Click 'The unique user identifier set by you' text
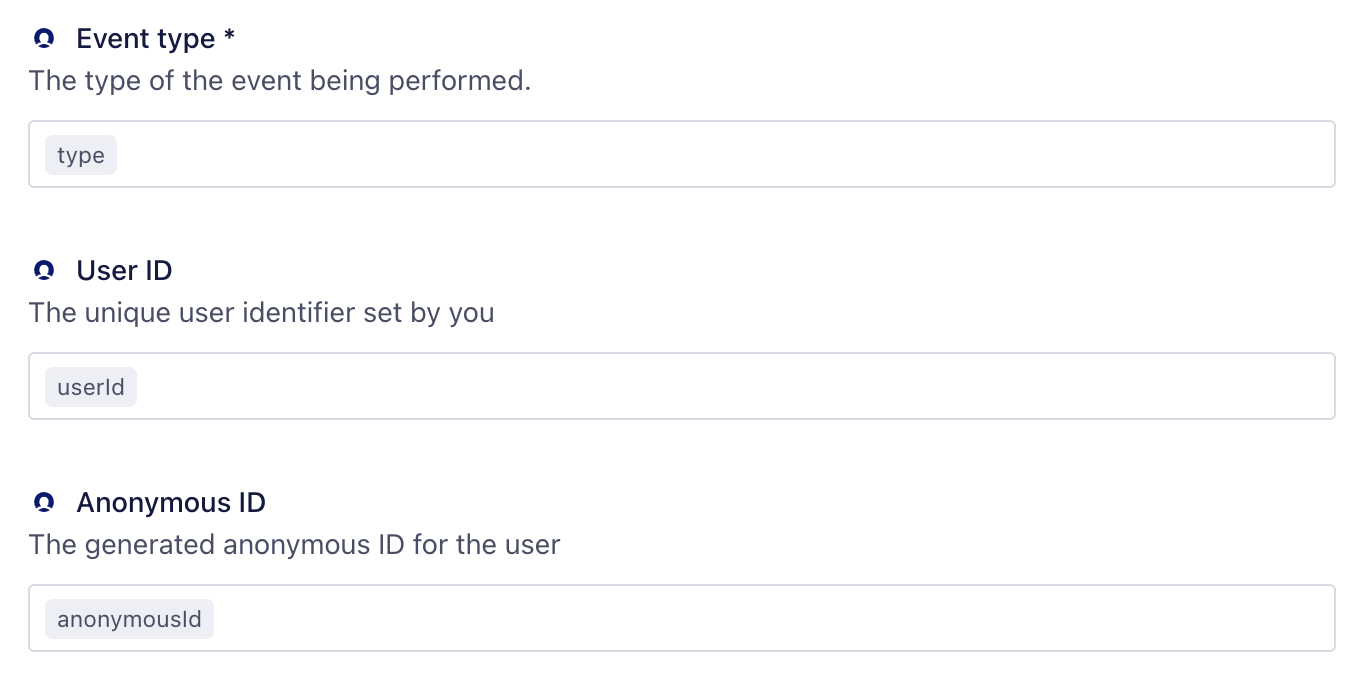The height and width of the screenshot is (690, 1356). (262, 313)
